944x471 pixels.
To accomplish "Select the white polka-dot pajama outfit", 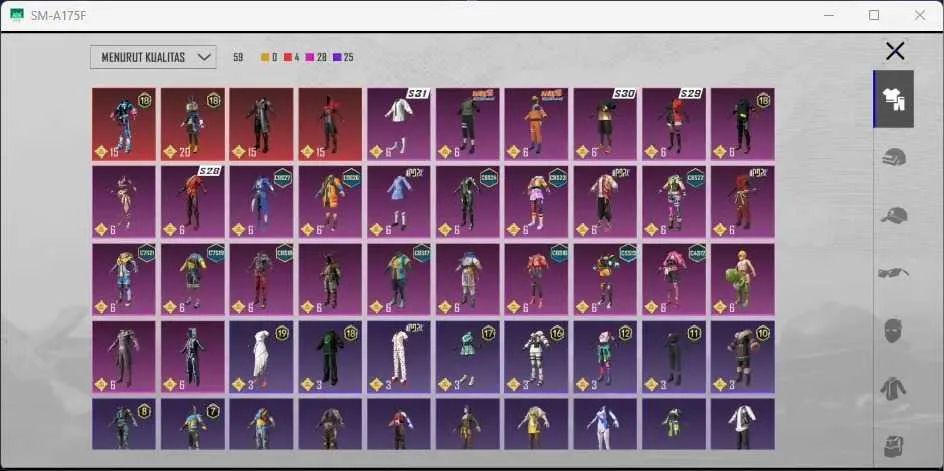I will point(399,357).
